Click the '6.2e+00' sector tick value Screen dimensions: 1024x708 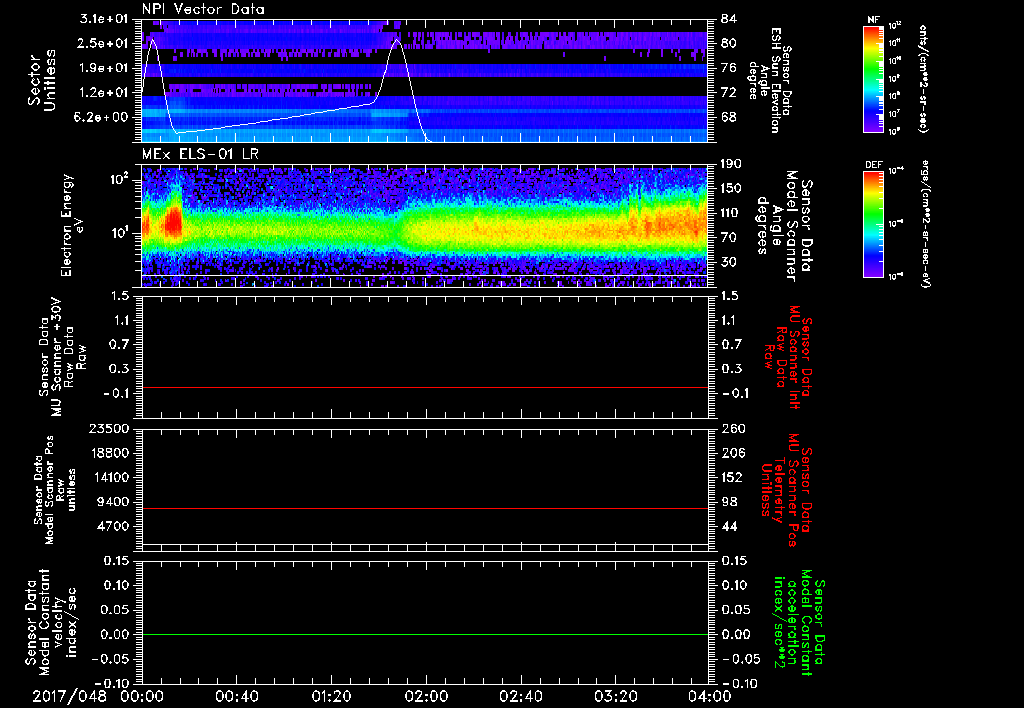(x=103, y=117)
